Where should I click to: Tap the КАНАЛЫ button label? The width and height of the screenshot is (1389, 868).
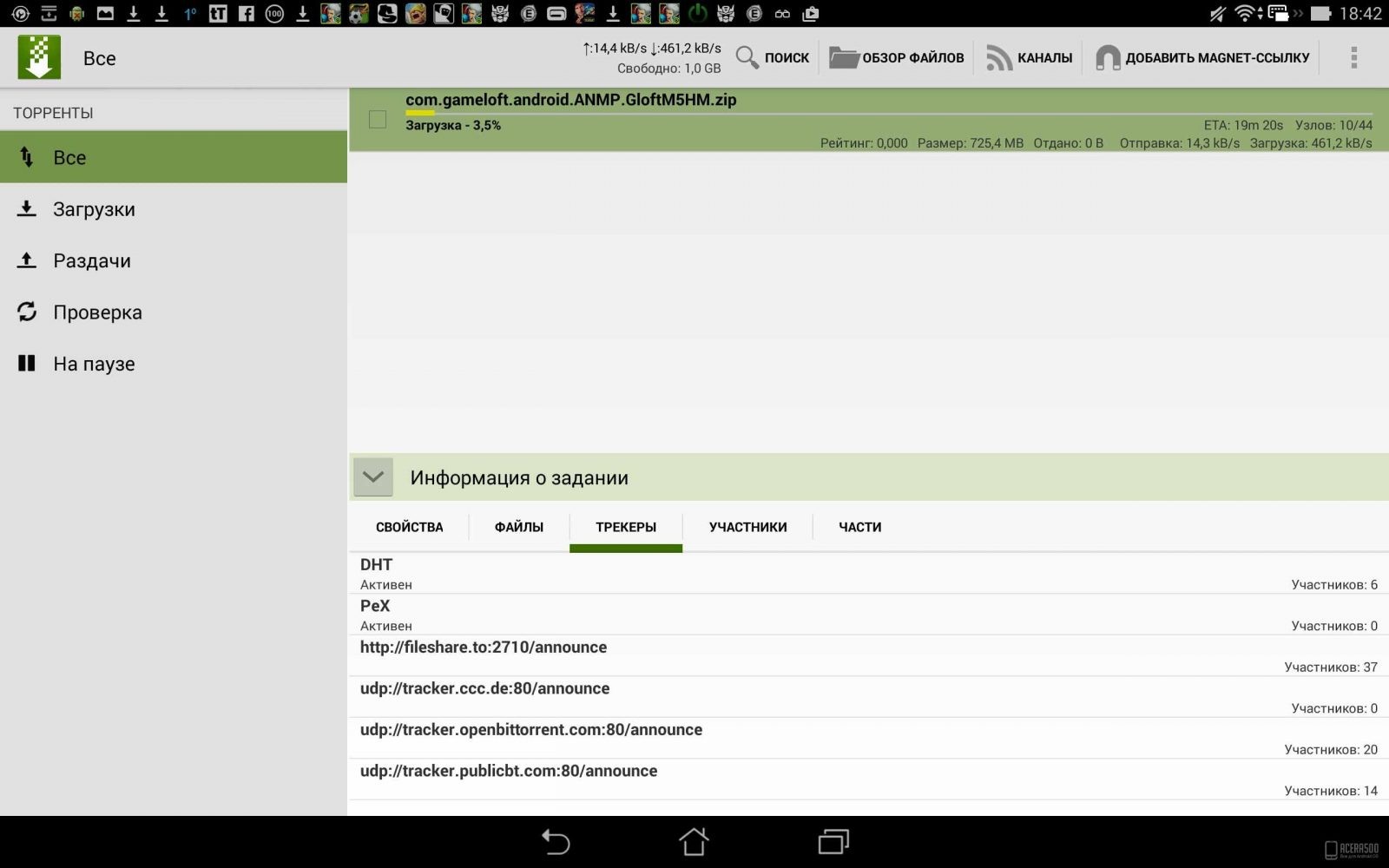point(1045,58)
